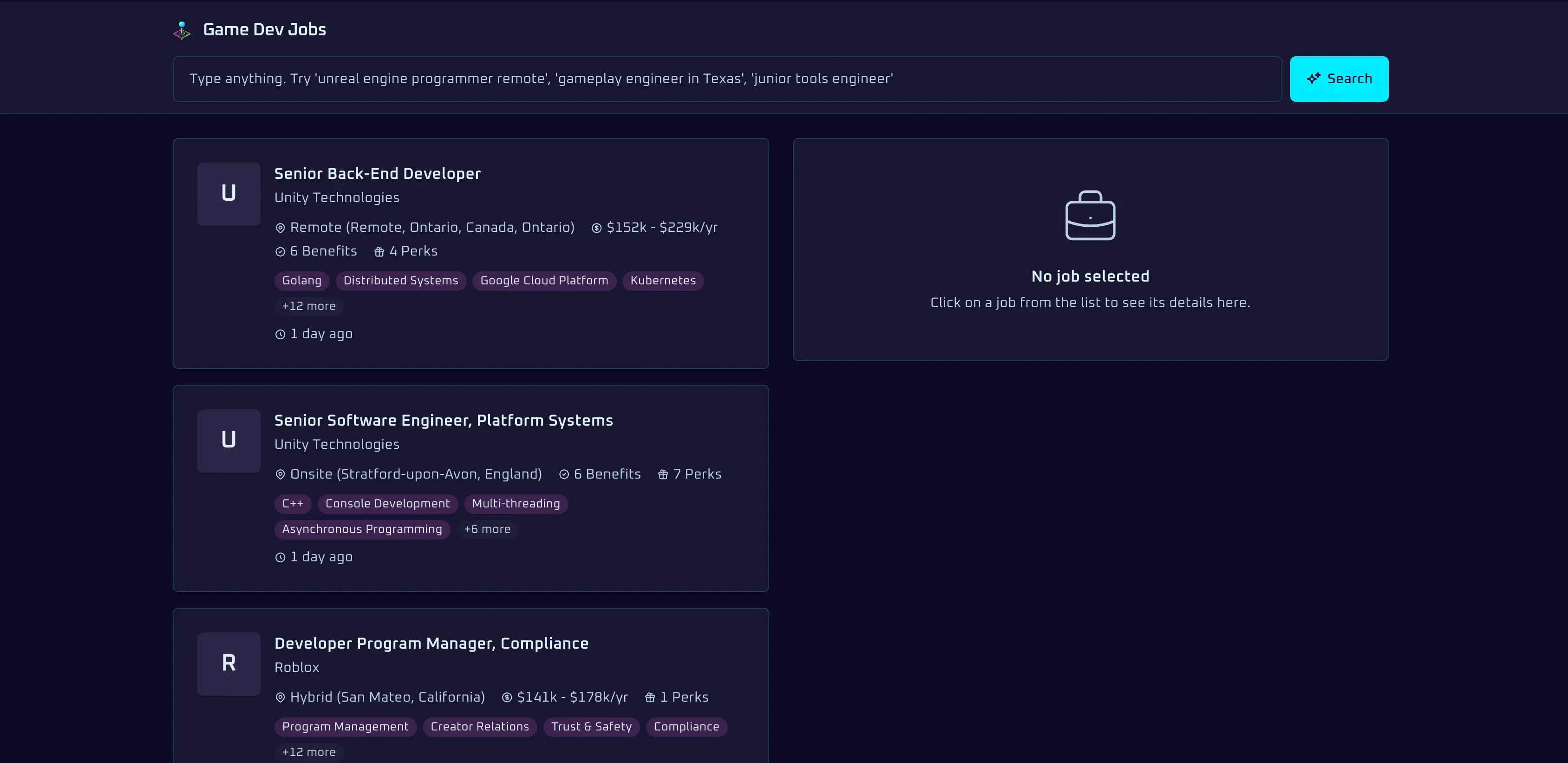Click dollar icon beside $152k - $229k/yr

coord(596,228)
